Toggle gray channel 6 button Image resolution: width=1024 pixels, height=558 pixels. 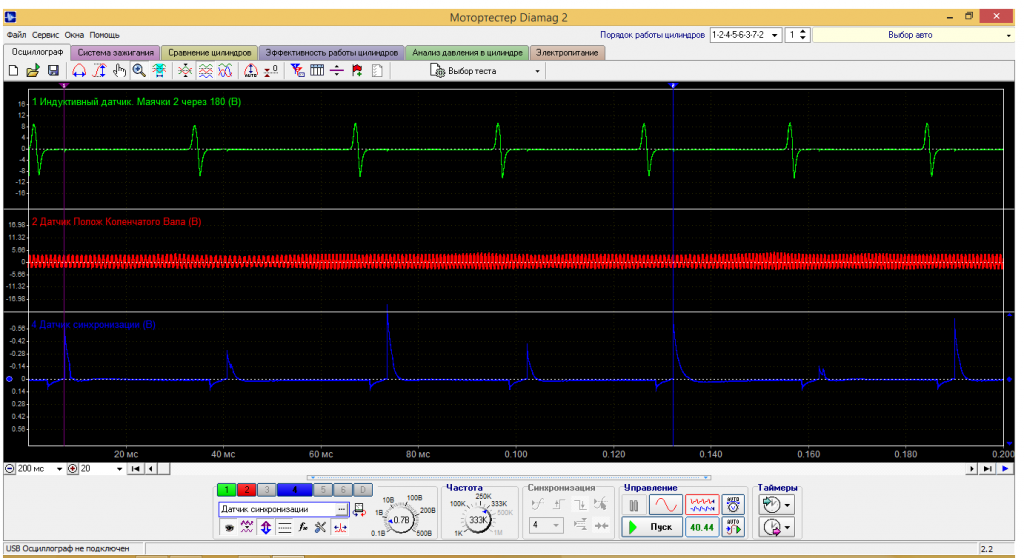point(343,489)
